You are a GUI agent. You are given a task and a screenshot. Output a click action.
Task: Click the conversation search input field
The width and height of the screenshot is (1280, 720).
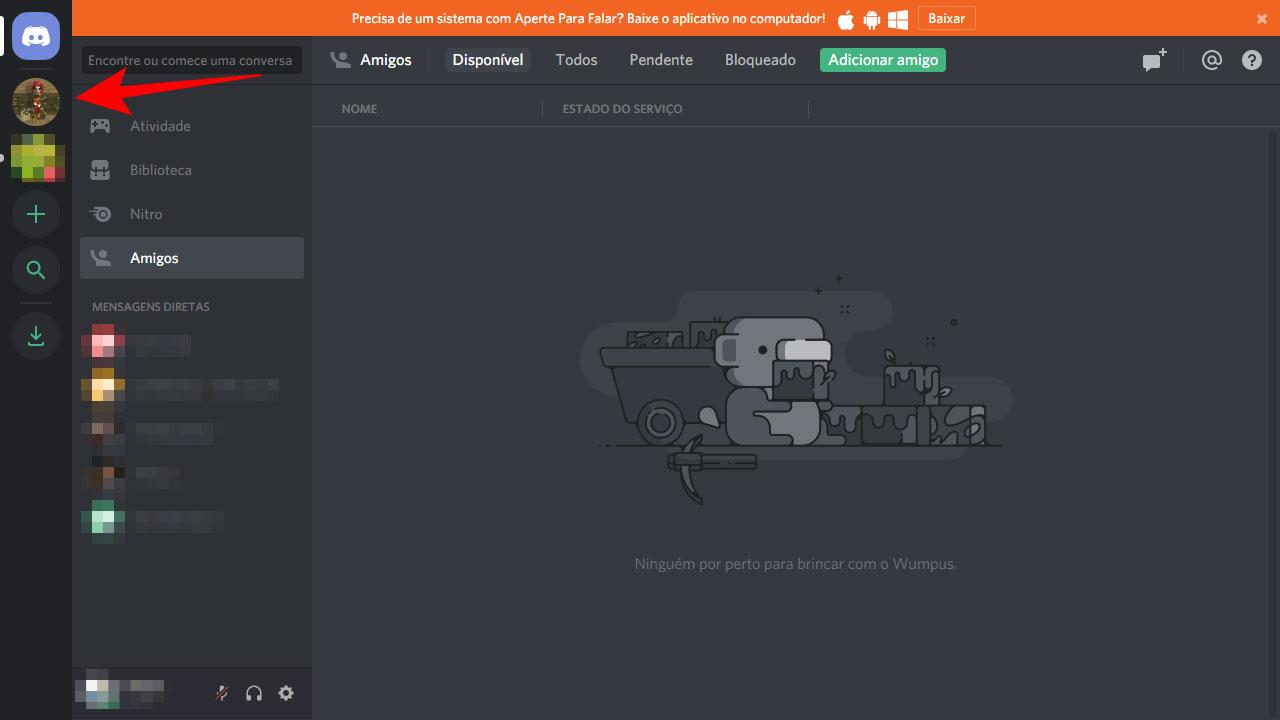191,60
